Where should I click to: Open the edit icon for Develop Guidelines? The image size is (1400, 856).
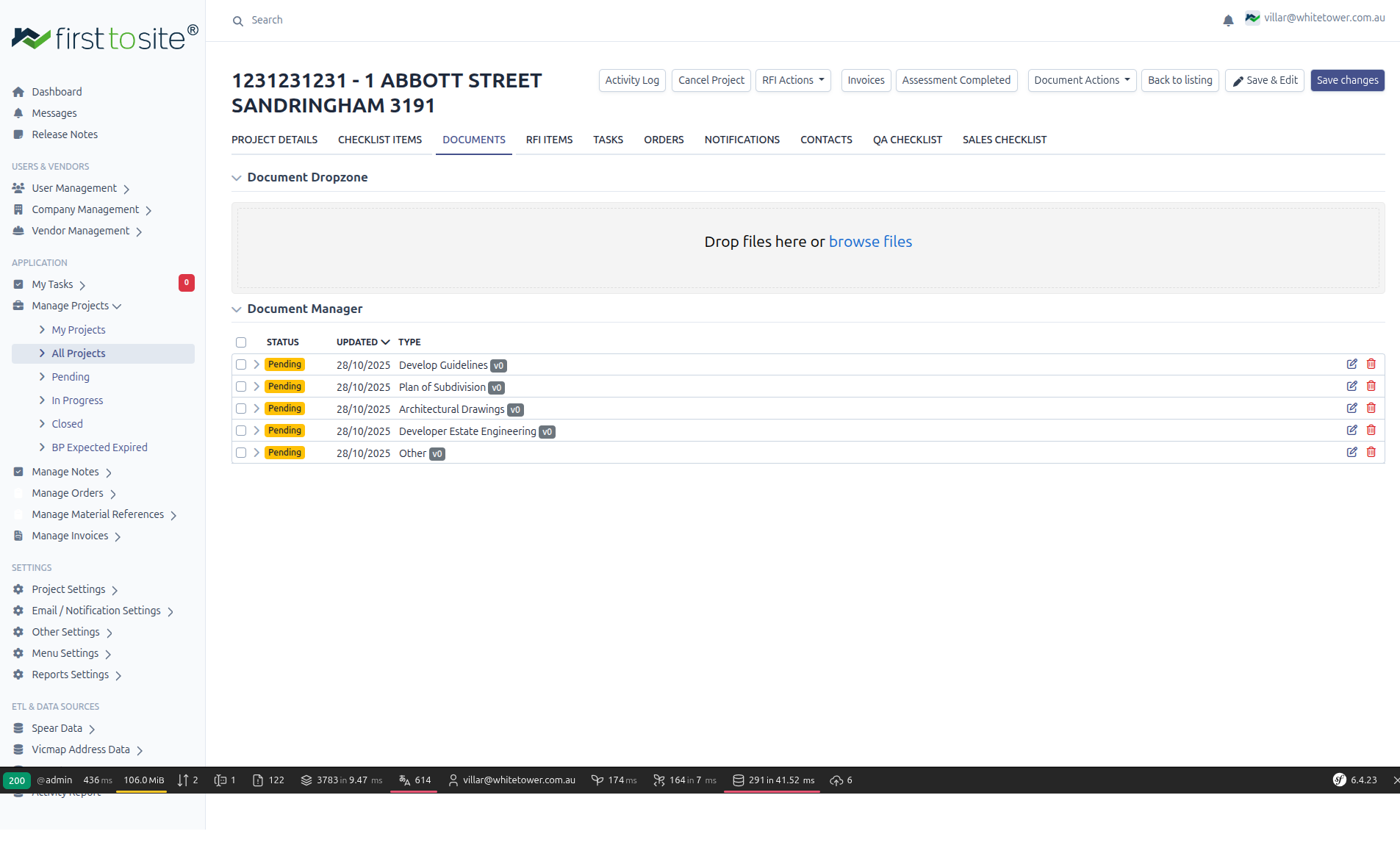click(x=1351, y=364)
